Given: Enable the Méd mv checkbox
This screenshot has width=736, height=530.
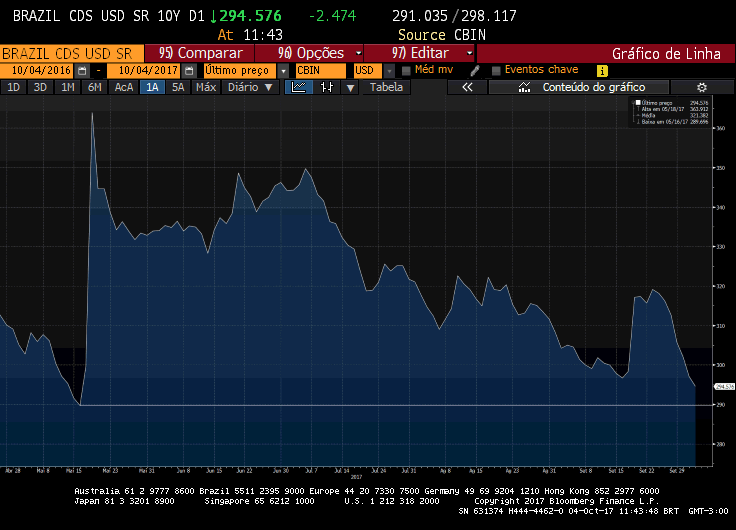Looking at the screenshot, I should click(x=406, y=71).
